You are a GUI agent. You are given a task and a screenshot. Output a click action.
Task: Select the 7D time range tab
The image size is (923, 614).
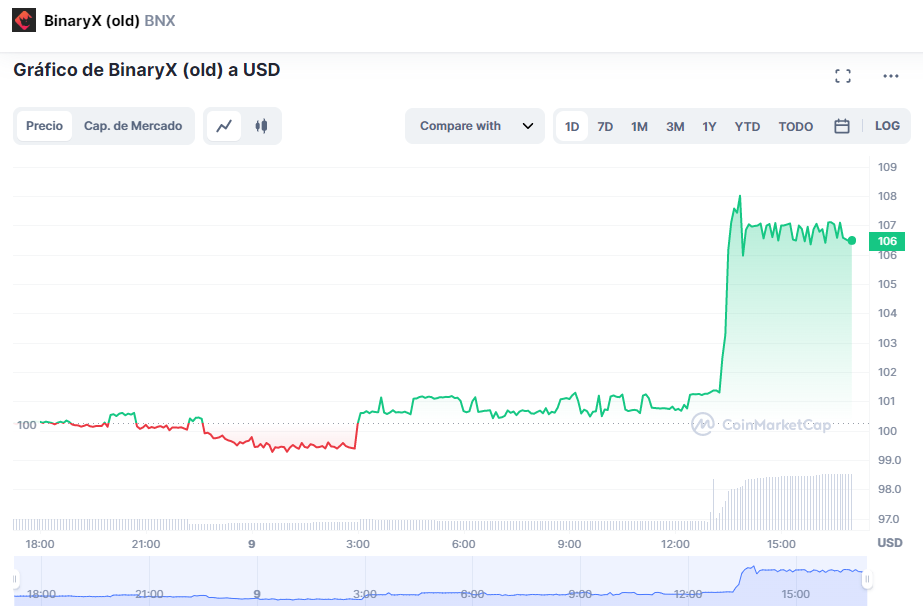coord(605,127)
